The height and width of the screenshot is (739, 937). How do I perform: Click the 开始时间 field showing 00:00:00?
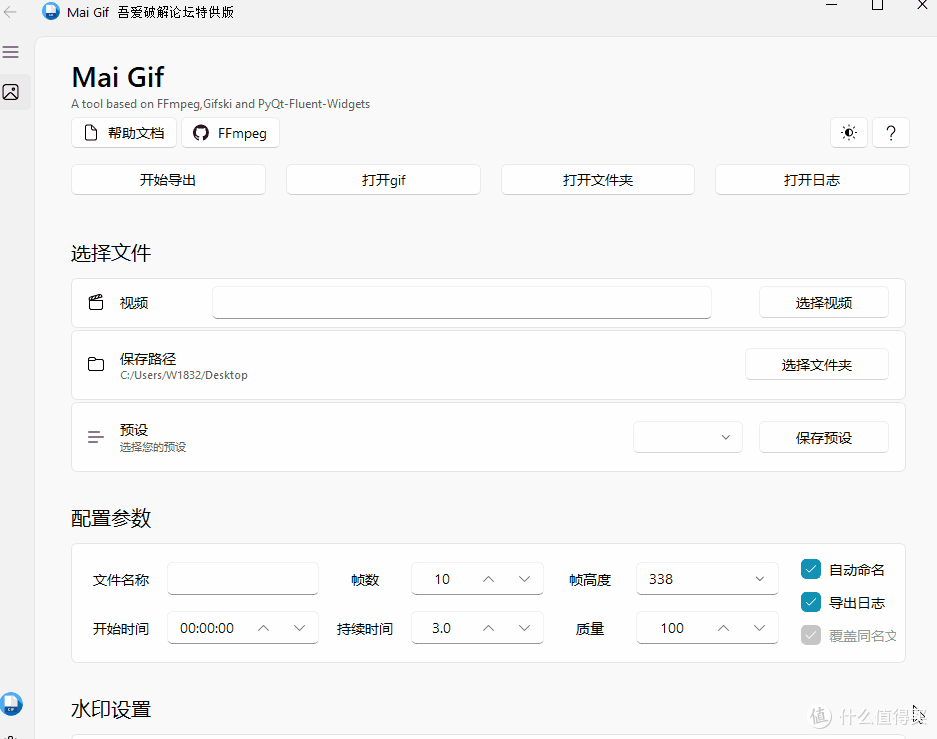[207, 628]
